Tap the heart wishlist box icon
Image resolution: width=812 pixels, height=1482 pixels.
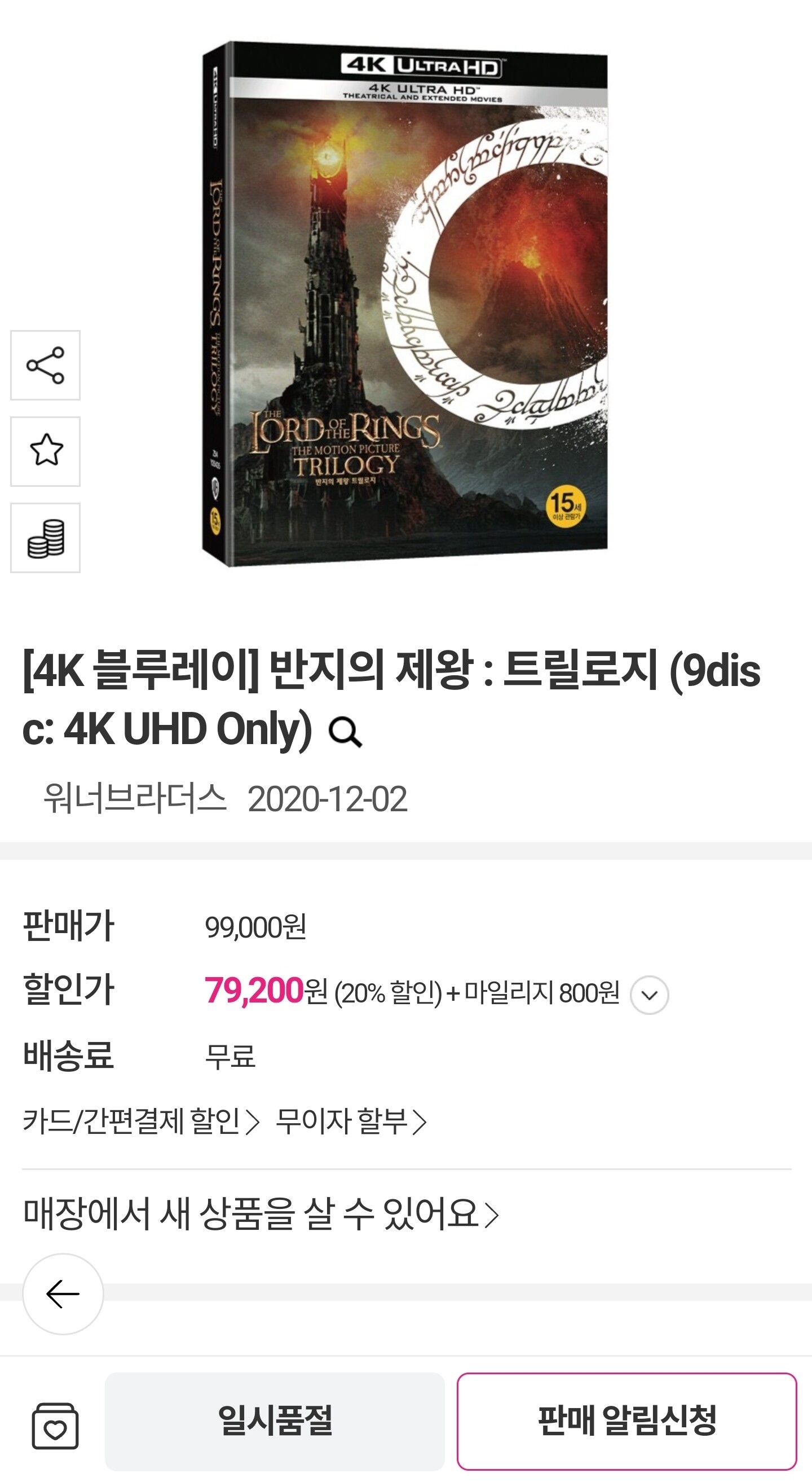point(55,1426)
